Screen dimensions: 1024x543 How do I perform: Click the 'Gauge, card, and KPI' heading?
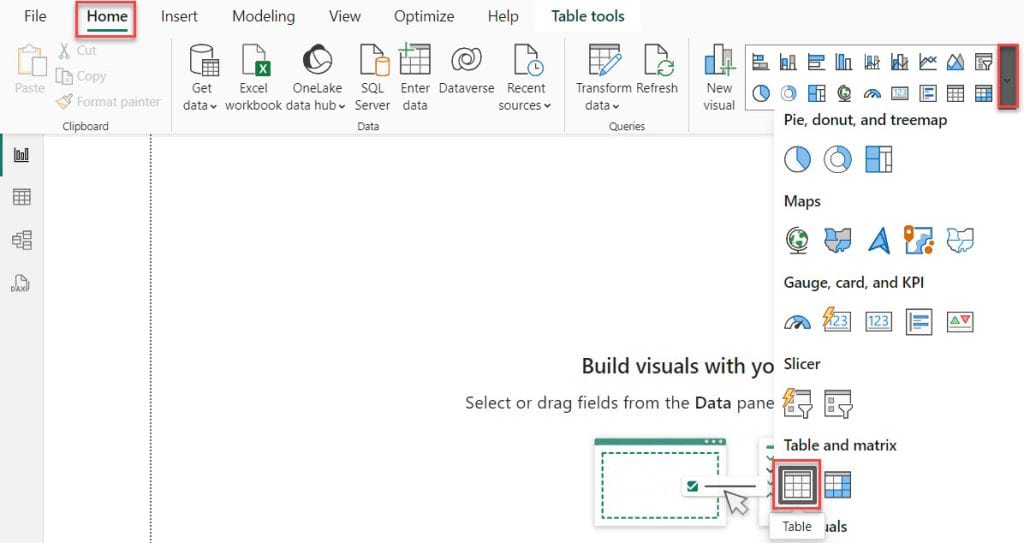coord(854,282)
